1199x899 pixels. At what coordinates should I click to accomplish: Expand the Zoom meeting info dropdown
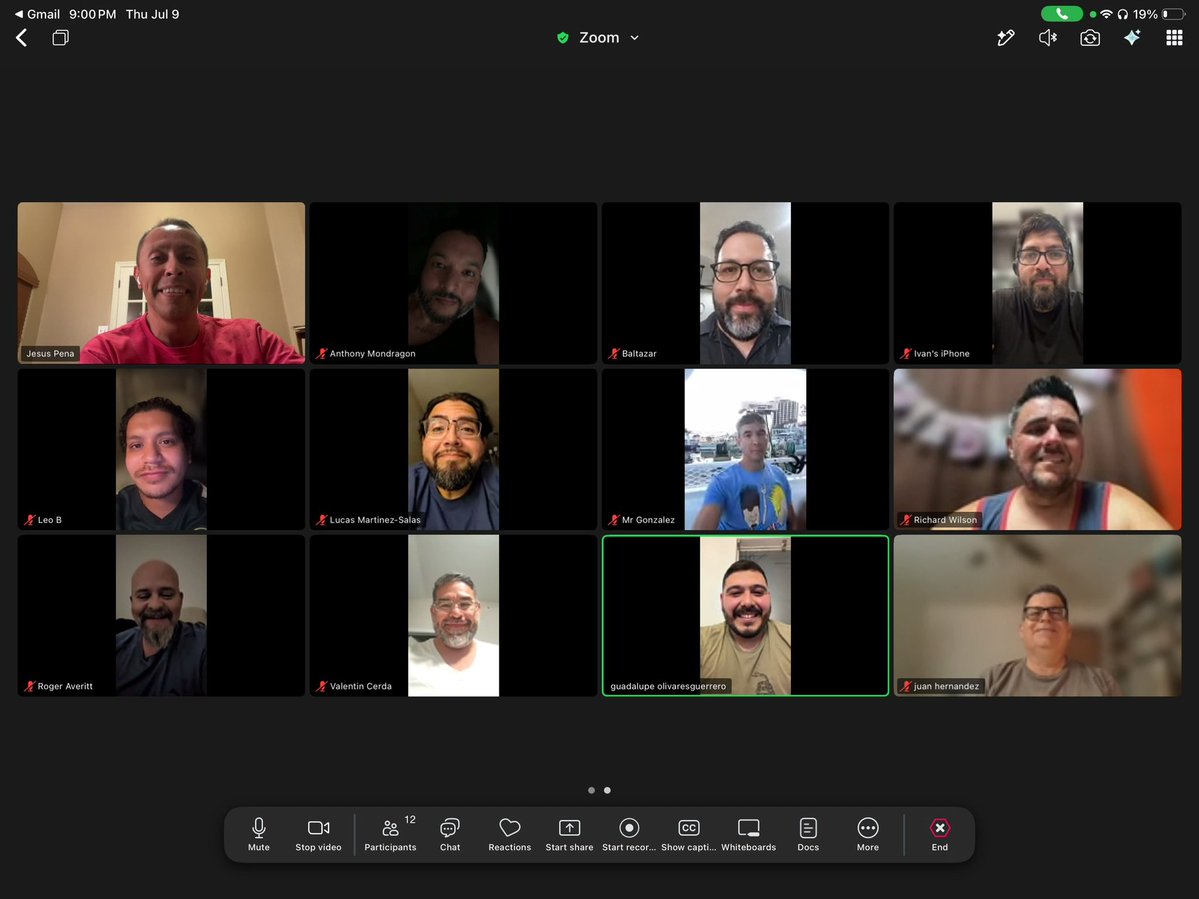[x=634, y=37]
